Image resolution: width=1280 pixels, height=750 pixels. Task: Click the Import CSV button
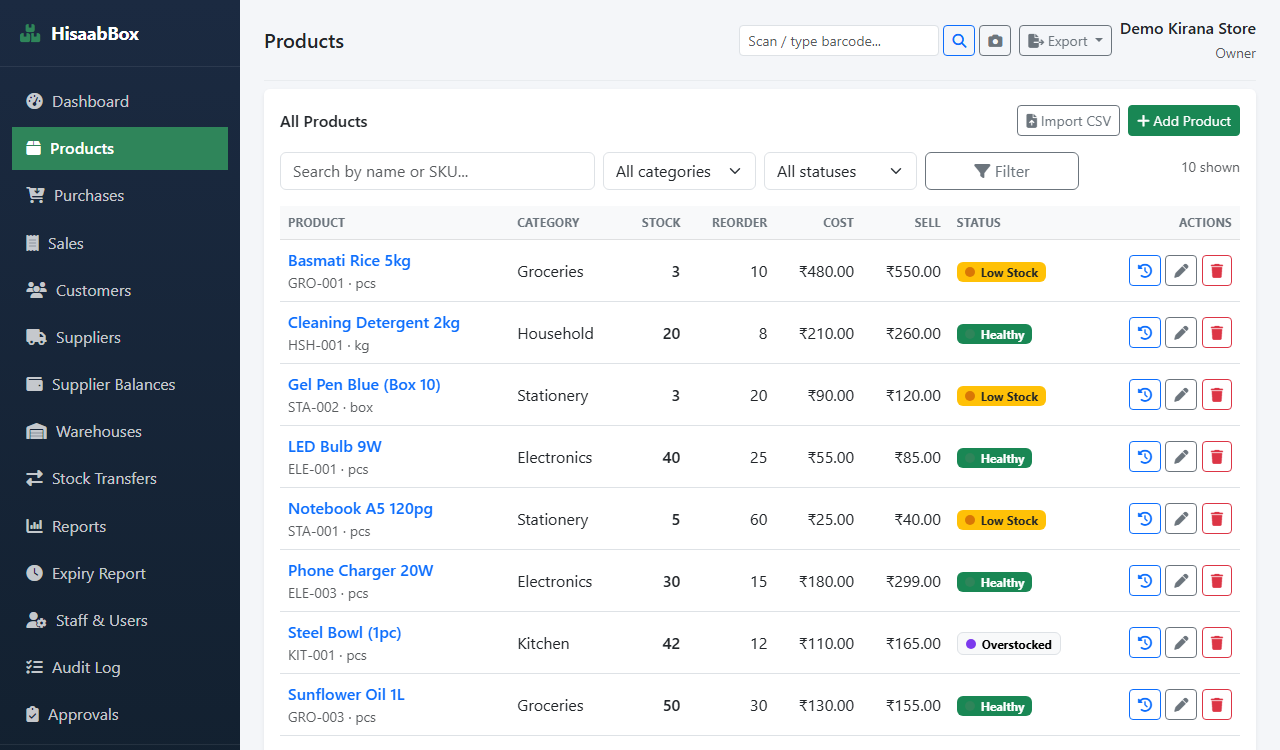(x=1068, y=121)
